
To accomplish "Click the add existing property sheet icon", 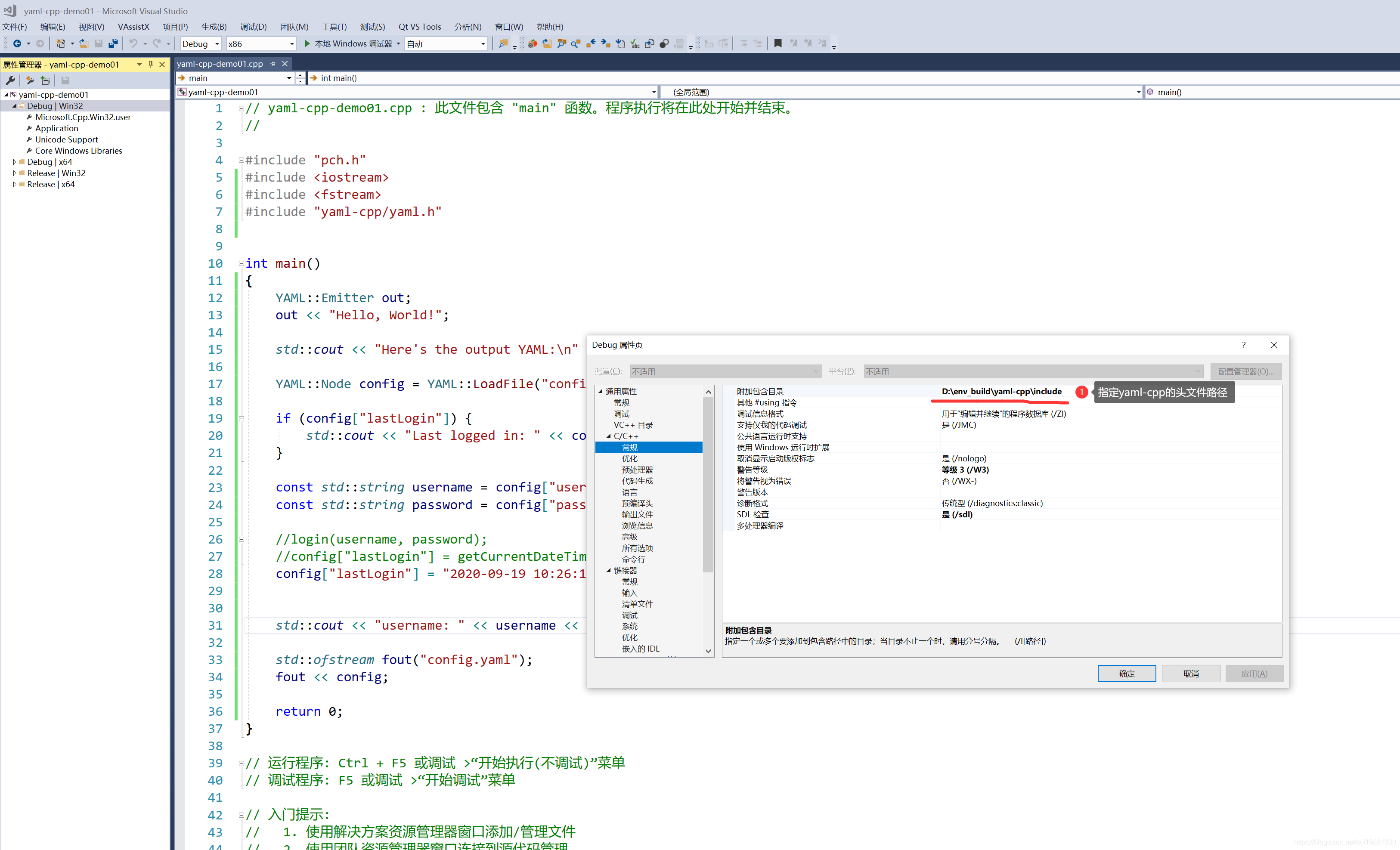I will click(x=46, y=80).
